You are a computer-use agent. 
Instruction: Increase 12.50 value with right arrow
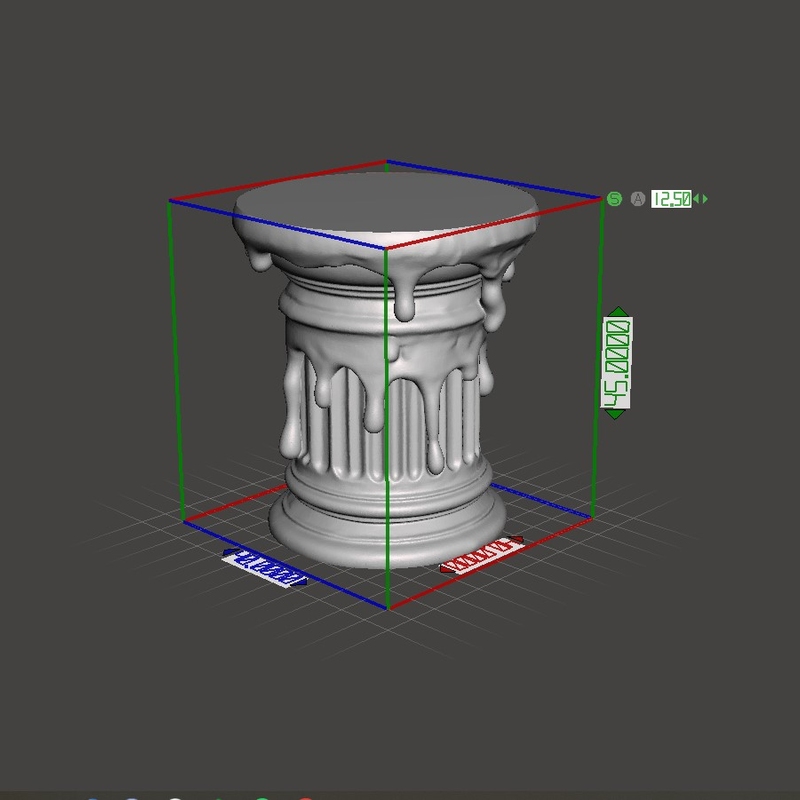tap(706, 199)
